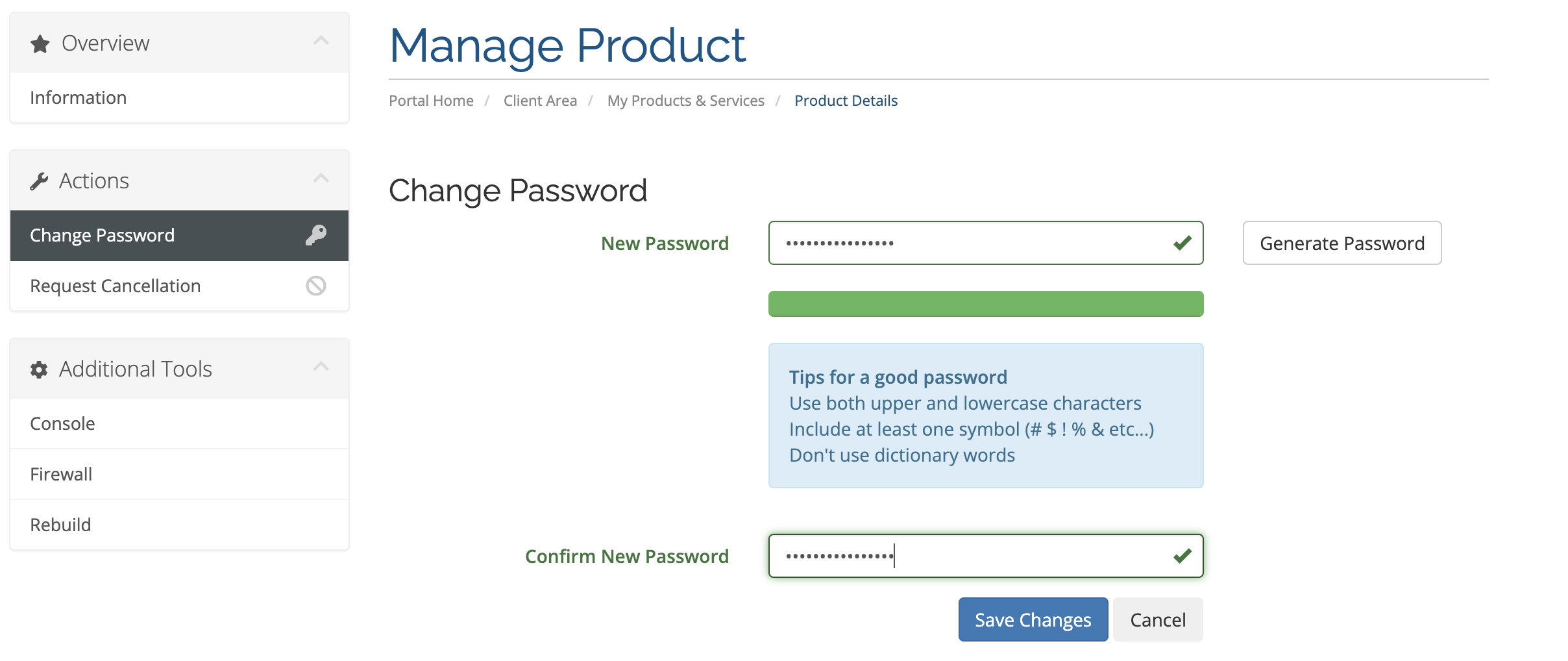Image resolution: width=1568 pixels, height=661 pixels.
Task: Cancel the password change
Action: 1157,620
